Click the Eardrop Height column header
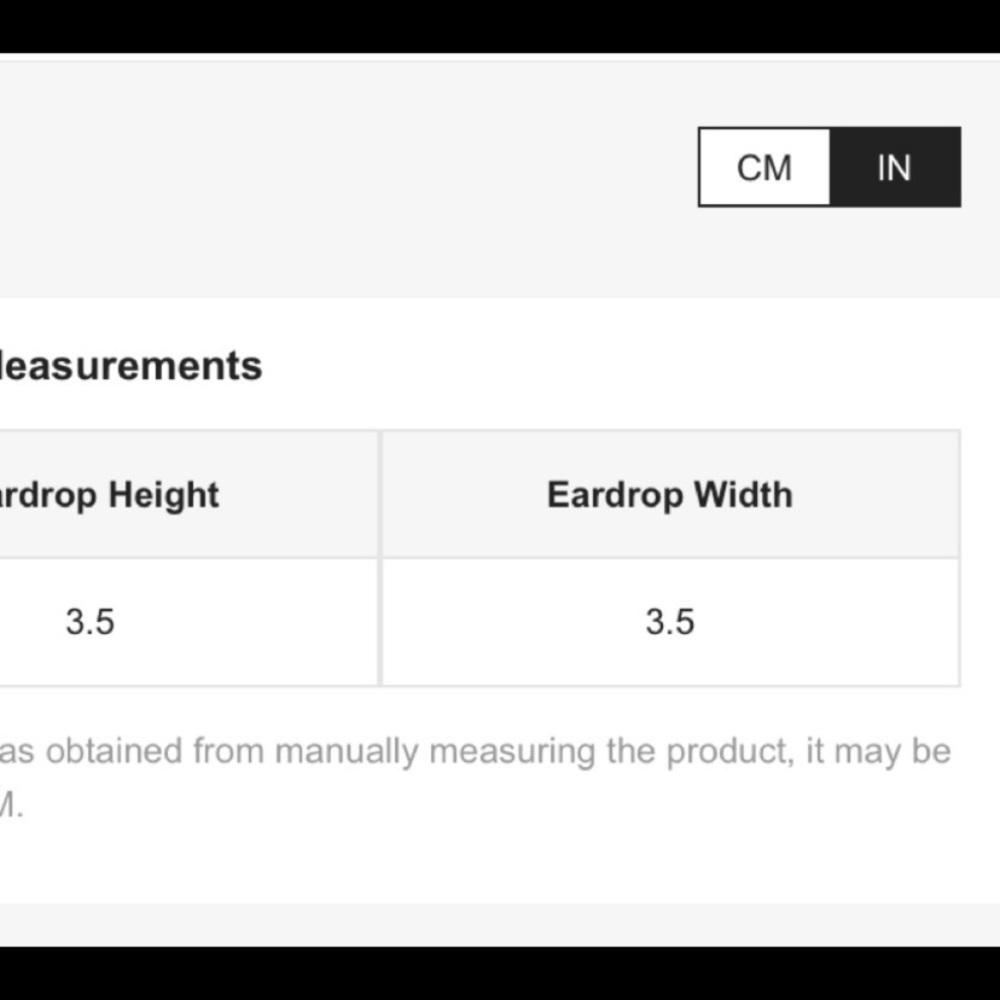The height and width of the screenshot is (1000, 1000). point(110,495)
